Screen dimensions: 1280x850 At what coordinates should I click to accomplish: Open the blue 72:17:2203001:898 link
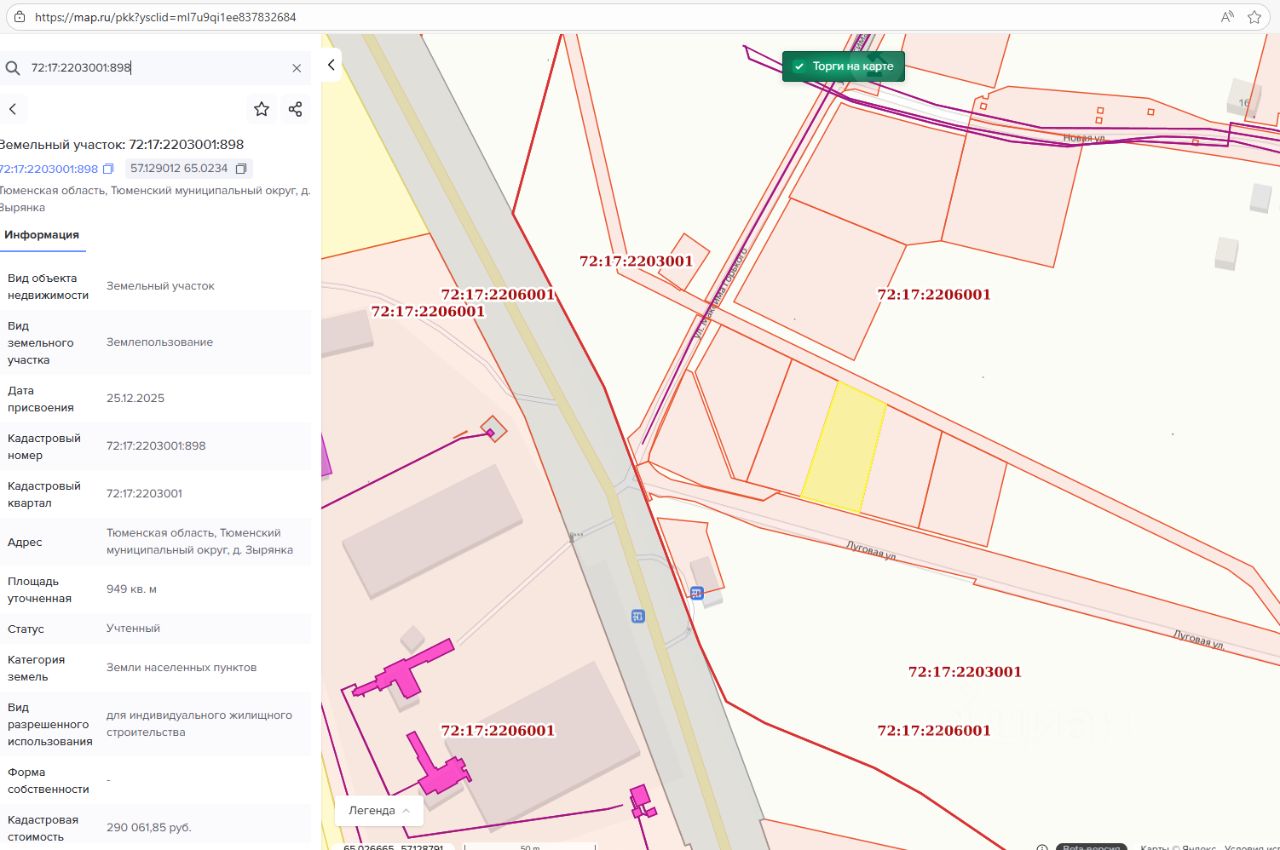(x=49, y=168)
